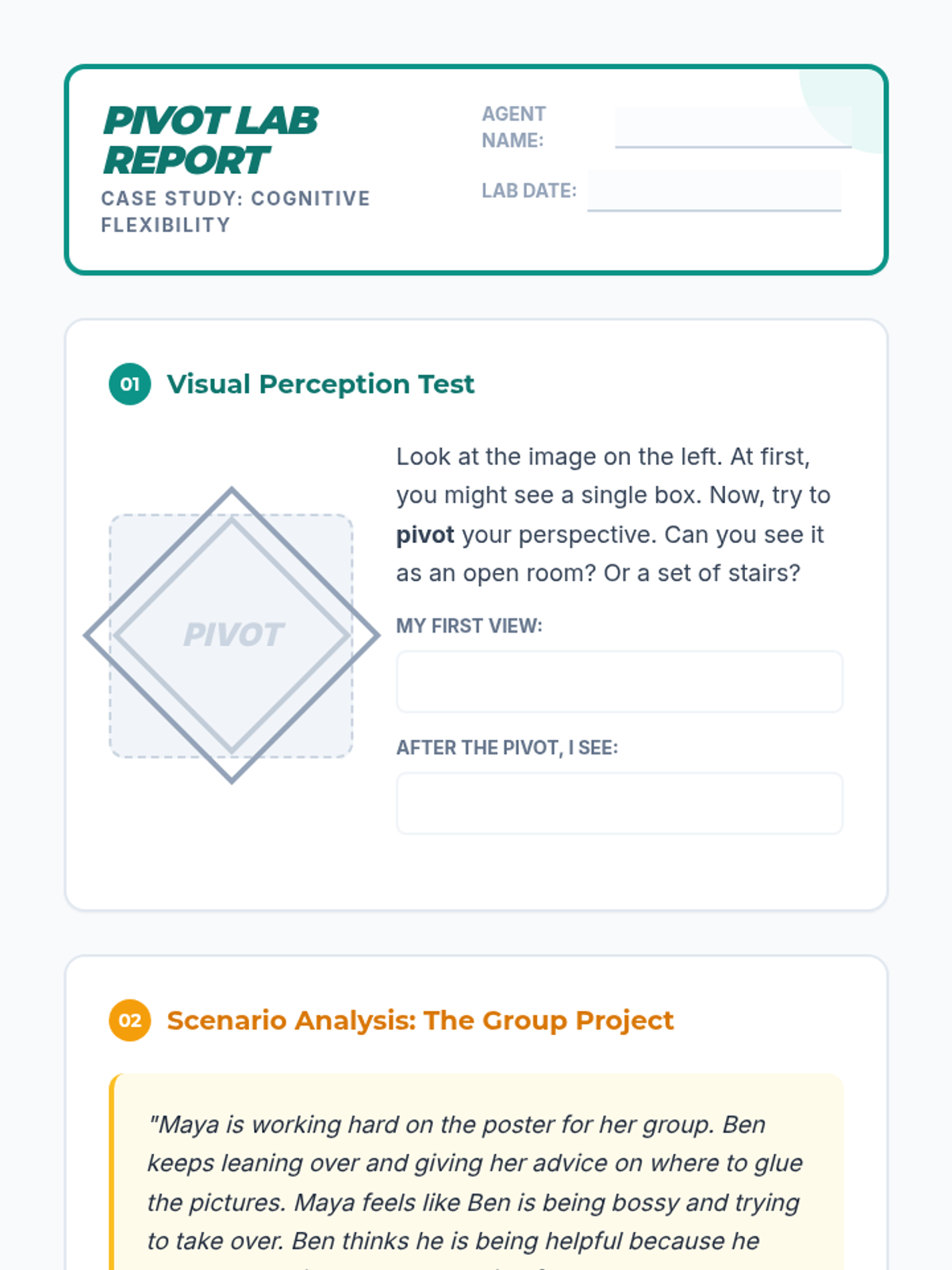
Task: Click the Scenario Analysis: The Group Project heading
Action: pos(420,1020)
